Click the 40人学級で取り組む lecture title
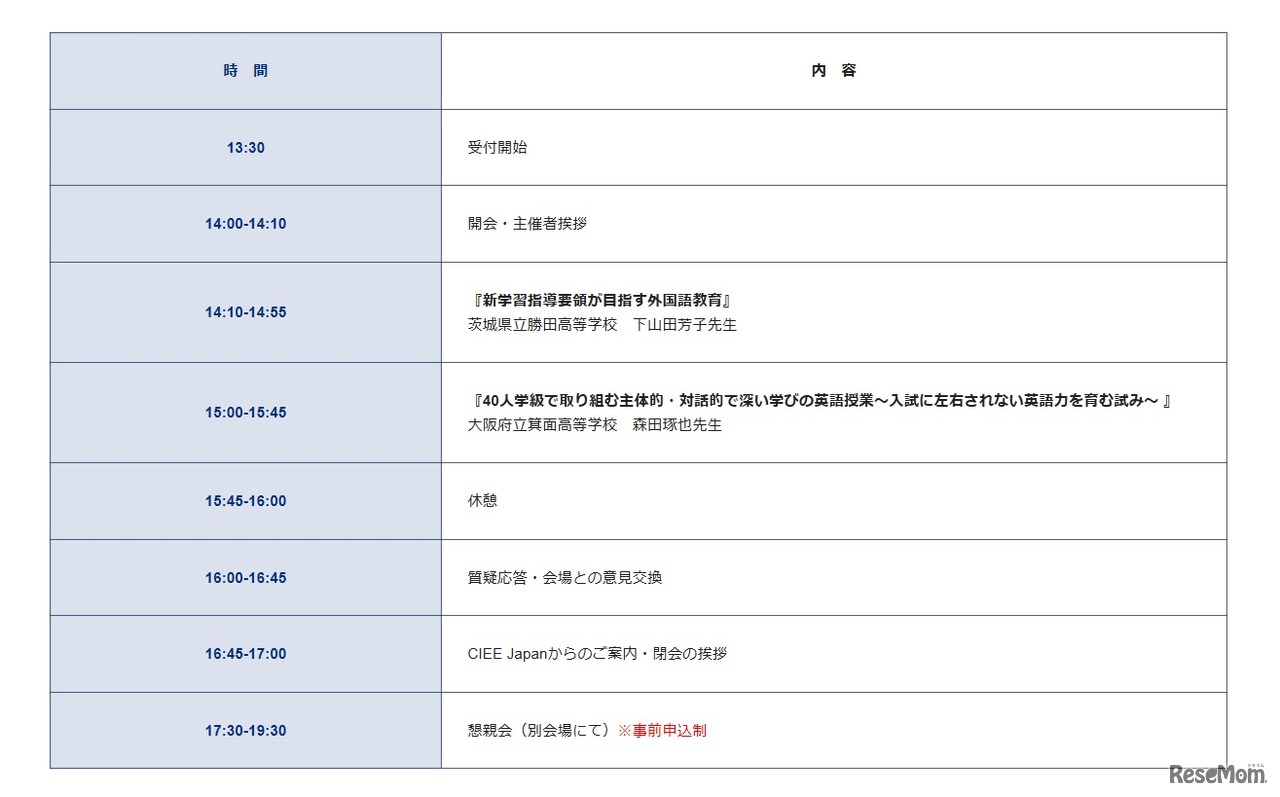Viewport: 1280px width, 797px height. tap(819, 400)
